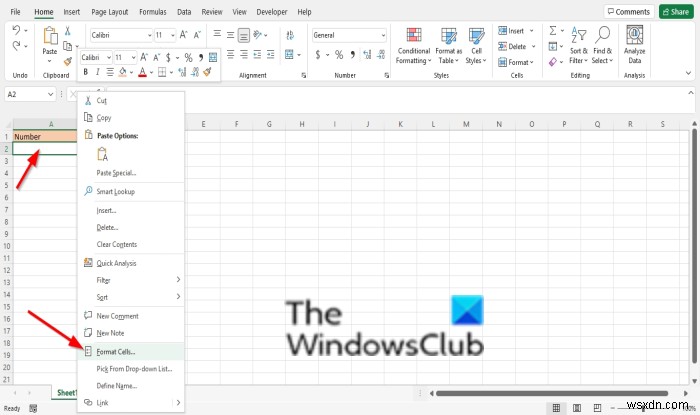Image resolution: width=700 pixels, height=415 pixels.
Task: Toggle Center align in the mini toolbar
Action: [110, 72]
